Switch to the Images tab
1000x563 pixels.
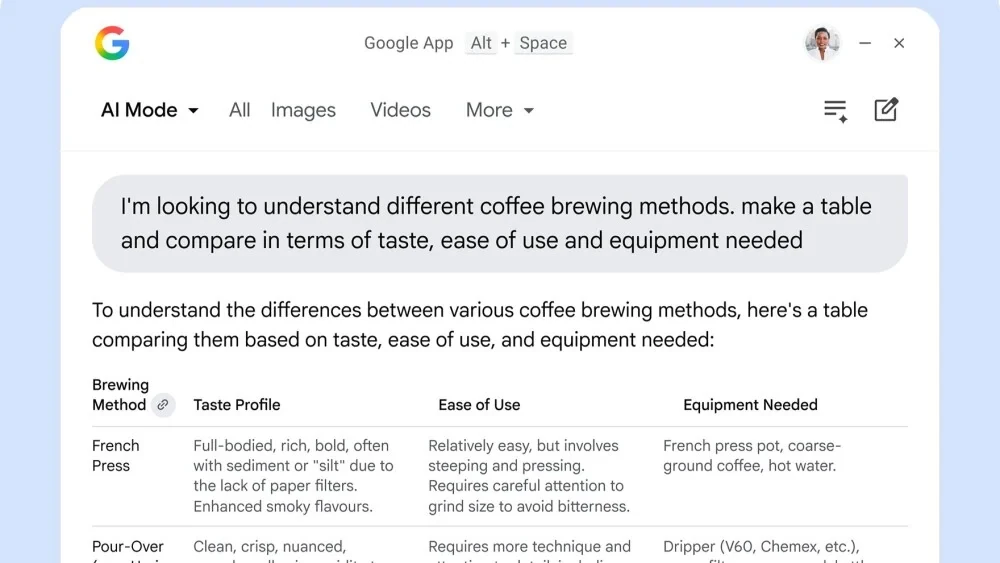point(303,110)
